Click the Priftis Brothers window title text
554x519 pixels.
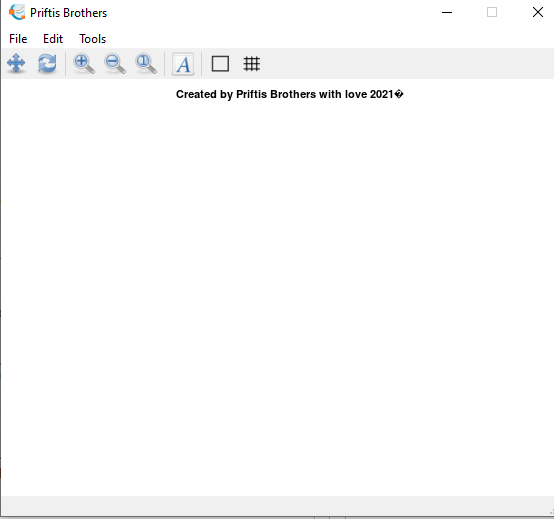(x=69, y=13)
